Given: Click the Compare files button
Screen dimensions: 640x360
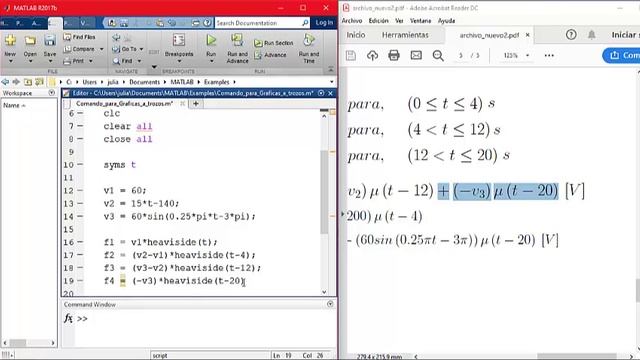Looking at the screenshot, I should pos(80,49).
